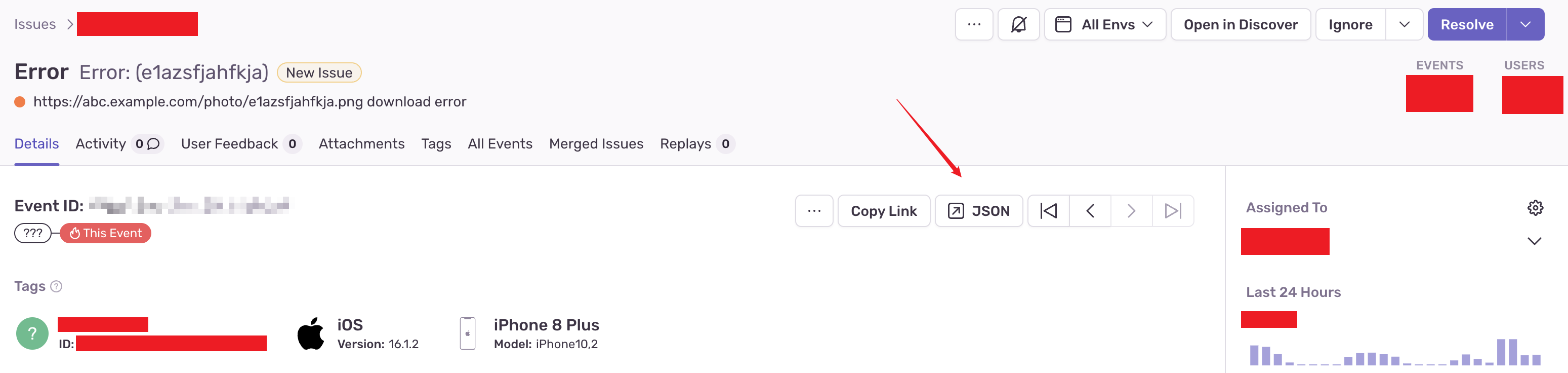Expand the Assigned To chevron
This screenshot has height=373, width=1568.
[1535, 241]
